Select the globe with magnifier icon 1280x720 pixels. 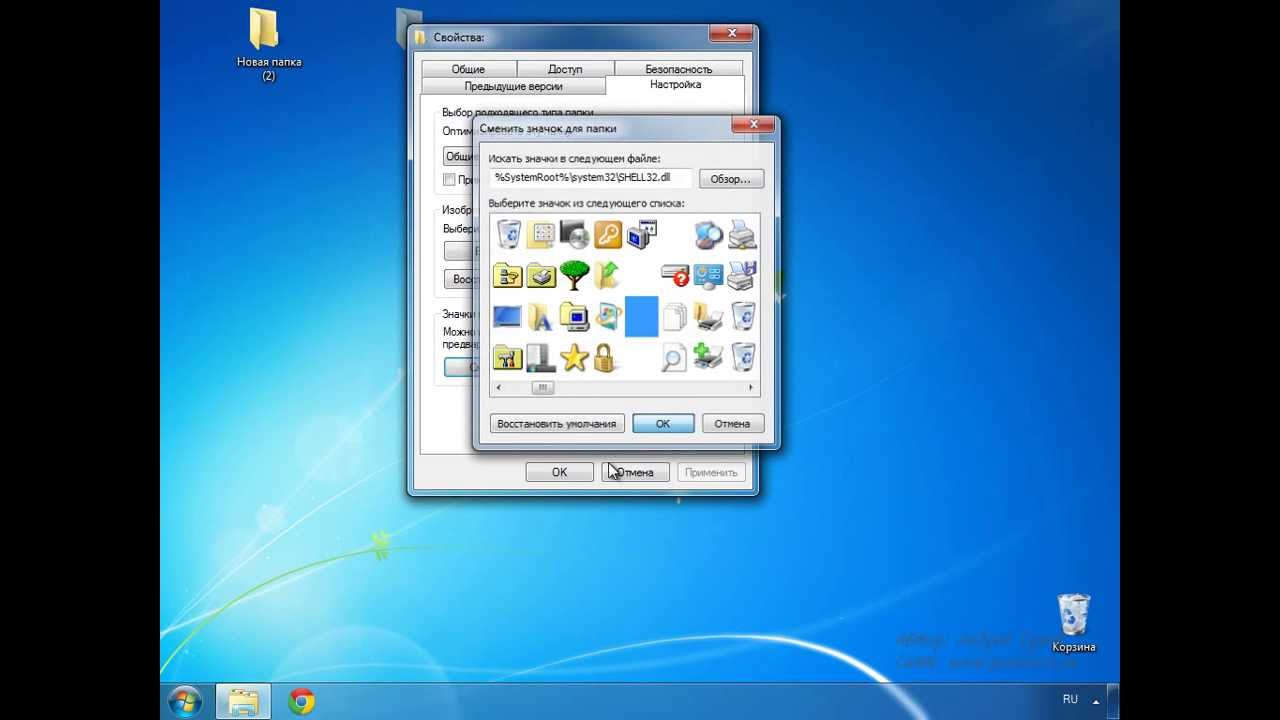pos(708,235)
